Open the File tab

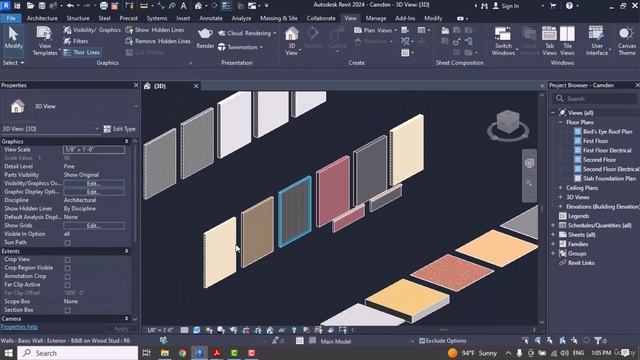coord(11,18)
